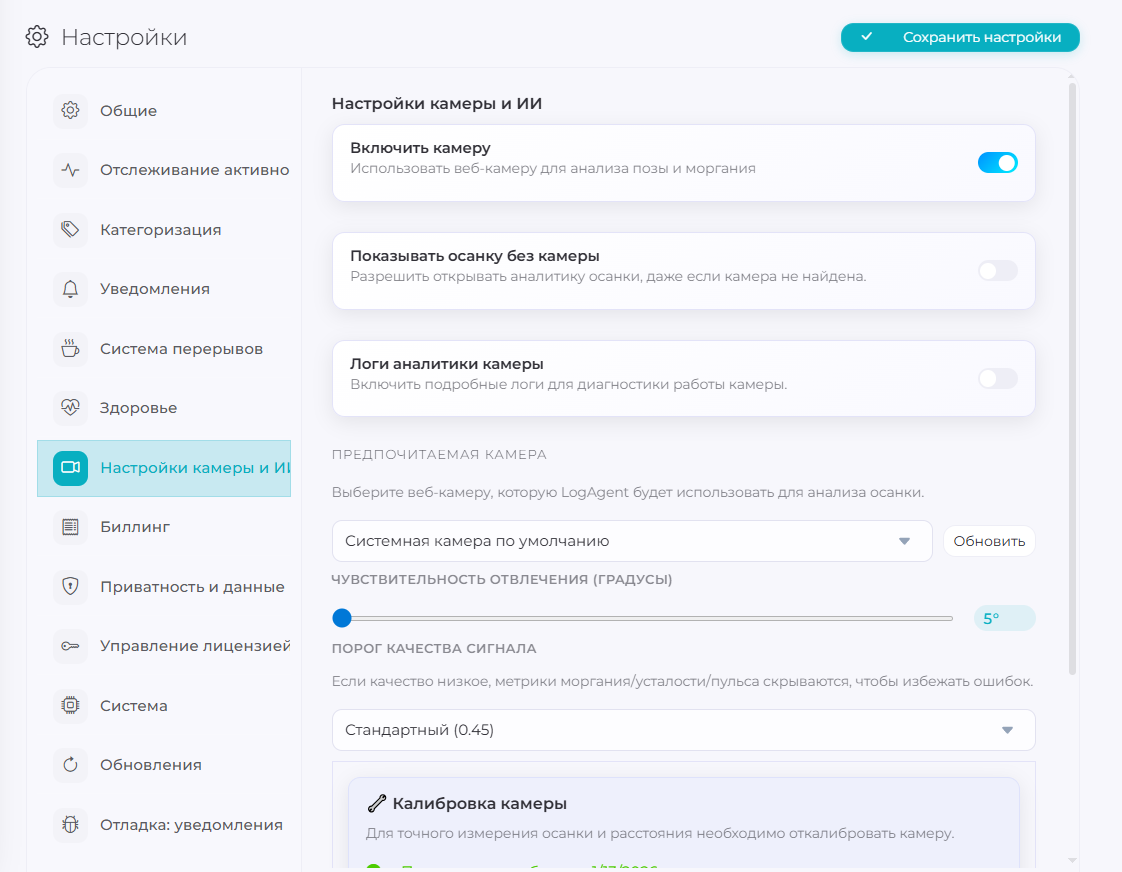Screen dimensions: 1122x872
Task: Click the Настройки камеры и ИИ heading
Action: click(436, 104)
